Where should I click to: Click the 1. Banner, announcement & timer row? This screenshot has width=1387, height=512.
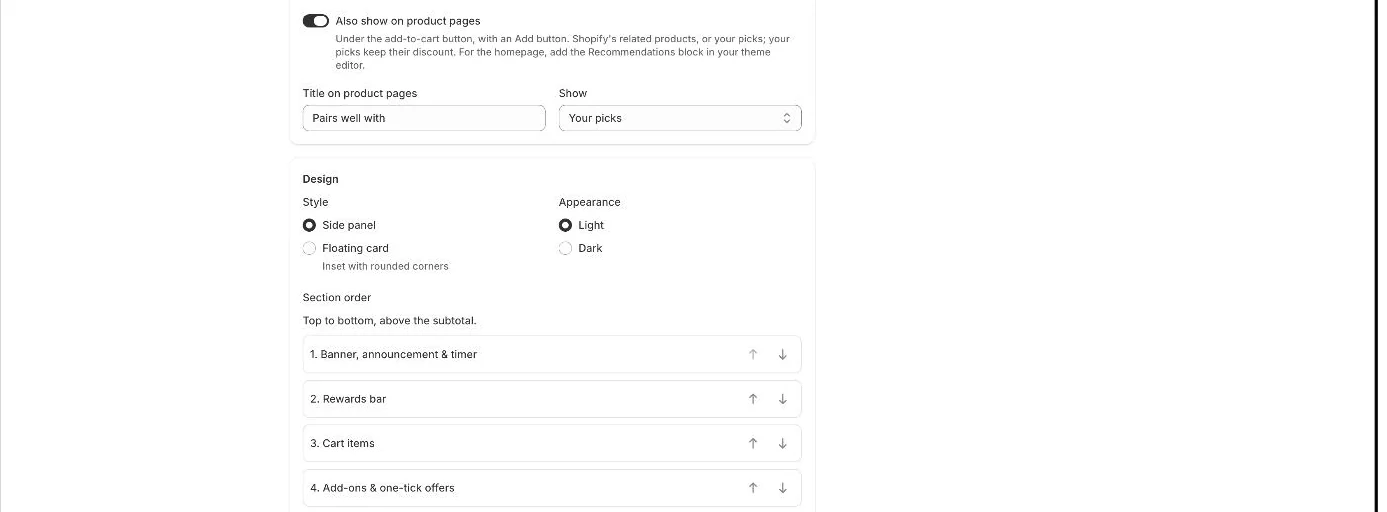(552, 354)
